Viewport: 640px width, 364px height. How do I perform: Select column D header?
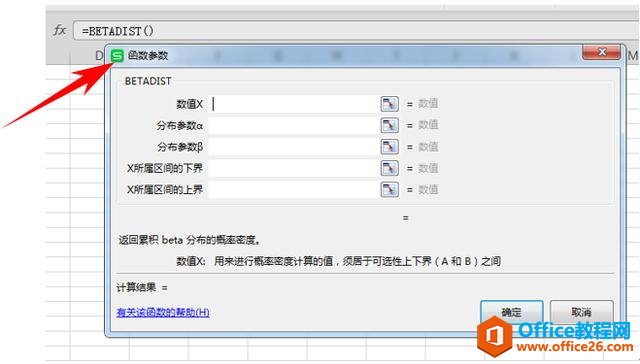pos(99,55)
